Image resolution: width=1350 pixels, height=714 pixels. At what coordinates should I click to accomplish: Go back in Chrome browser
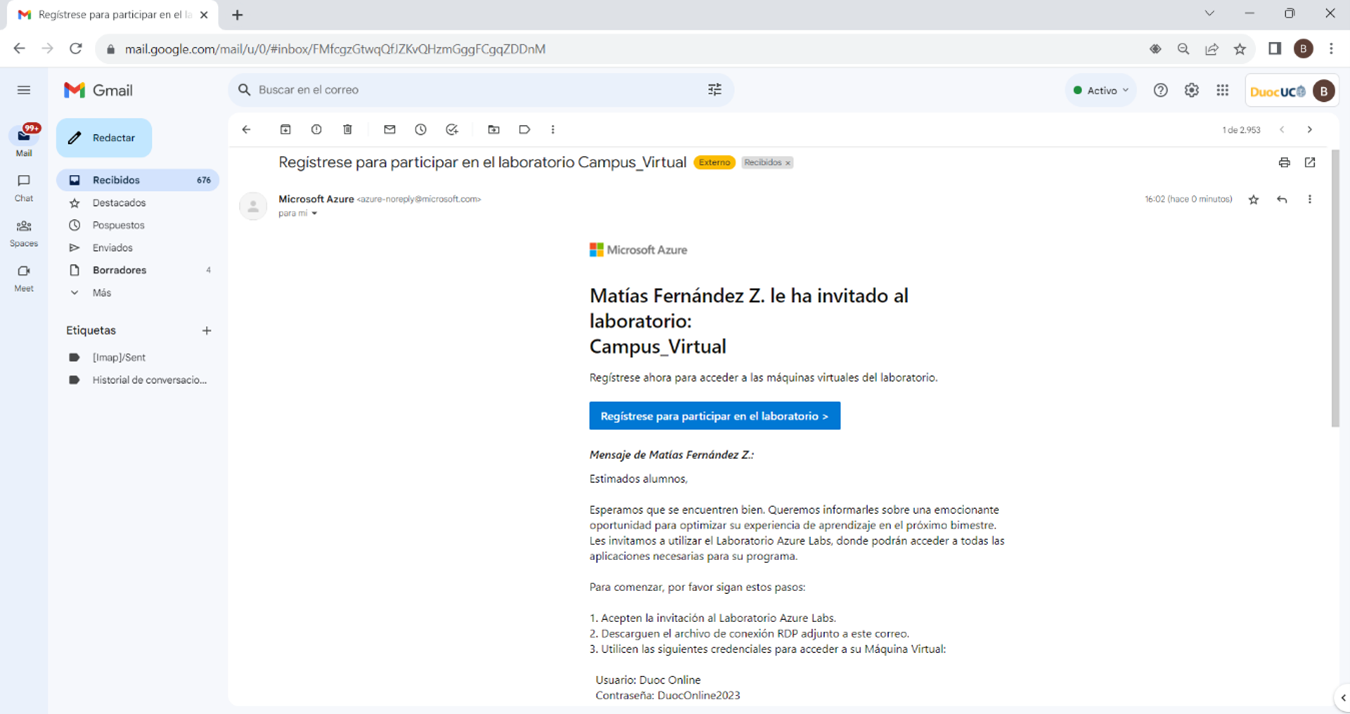click(x=19, y=49)
